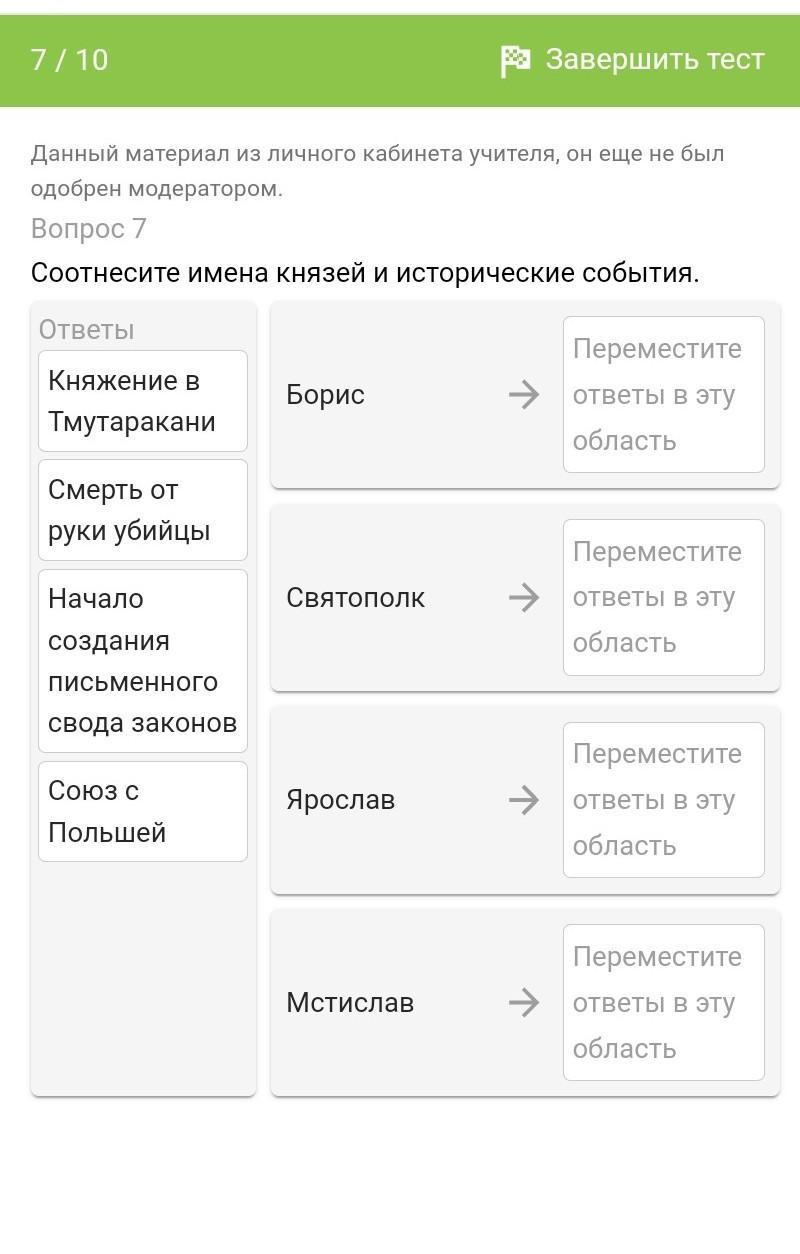Select the Княжение в Тмутаракани answer card

coord(142,401)
